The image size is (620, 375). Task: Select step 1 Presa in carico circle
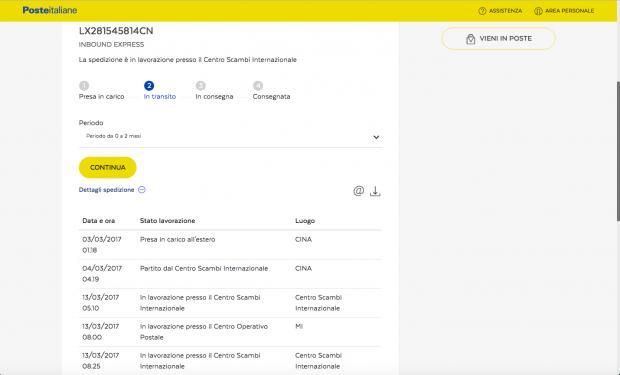[84, 85]
